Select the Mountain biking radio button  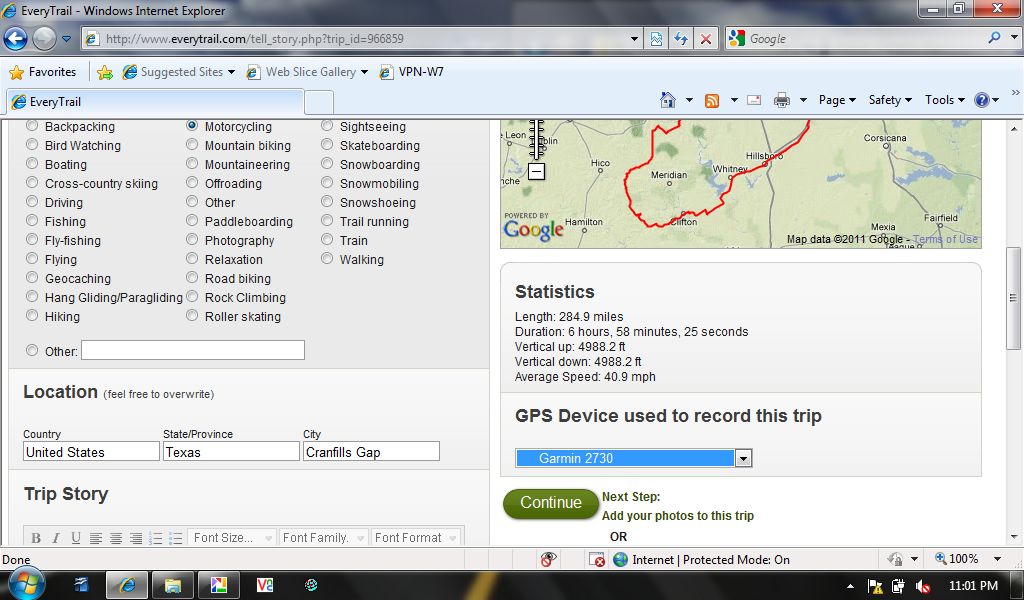click(192, 144)
